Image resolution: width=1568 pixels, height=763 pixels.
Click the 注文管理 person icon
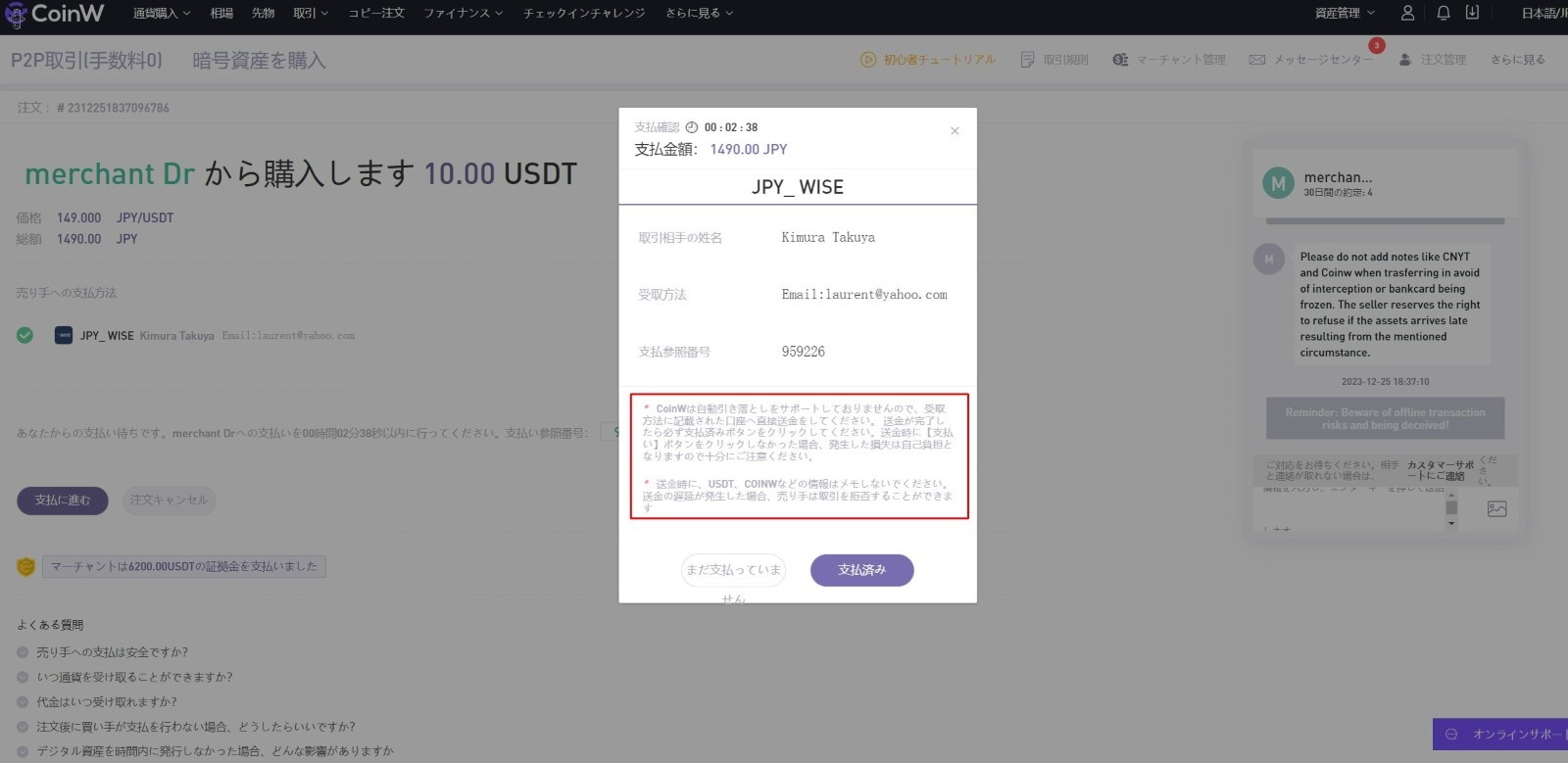click(x=1405, y=60)
